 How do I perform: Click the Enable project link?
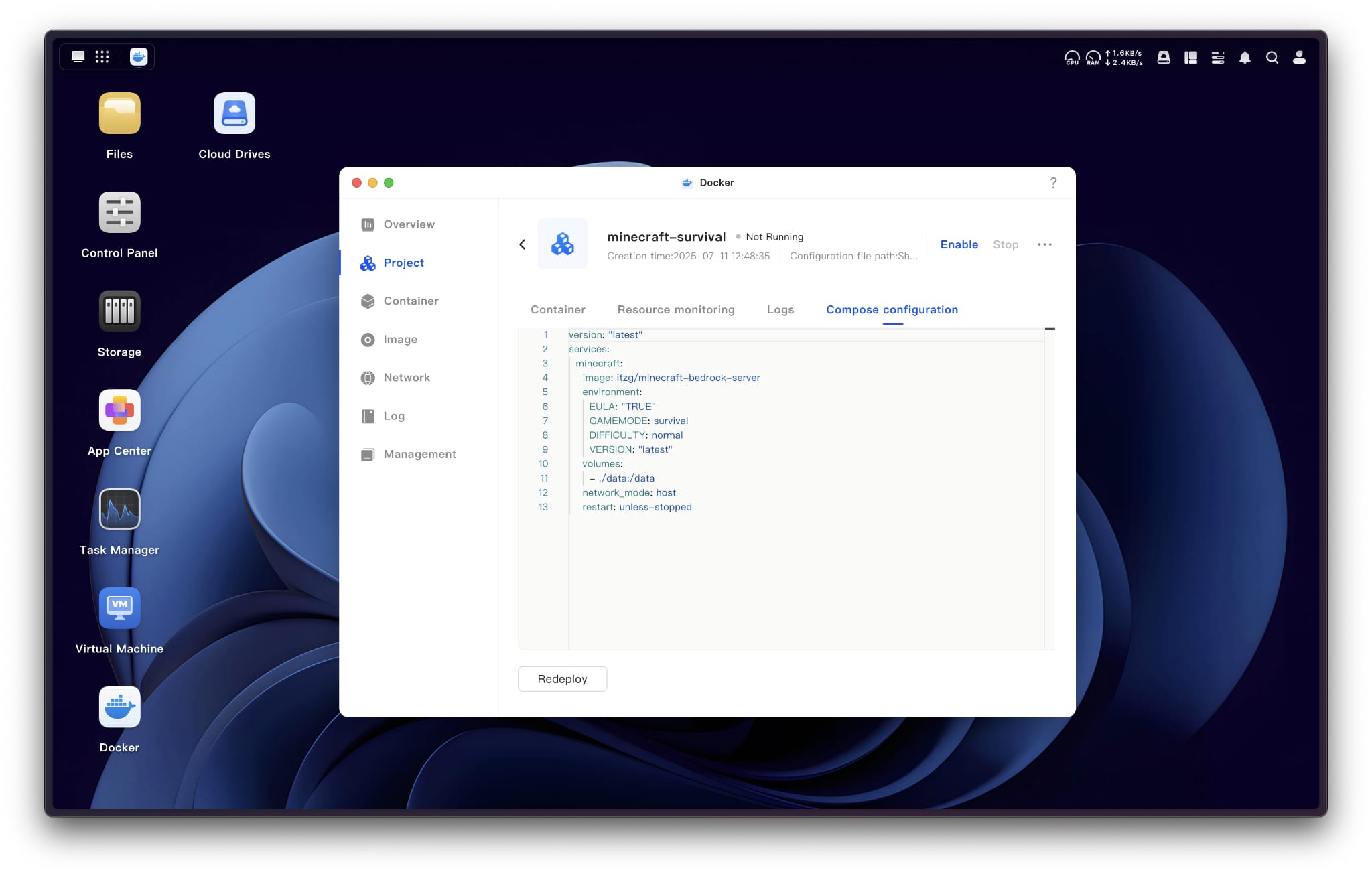tap(959, 244)
